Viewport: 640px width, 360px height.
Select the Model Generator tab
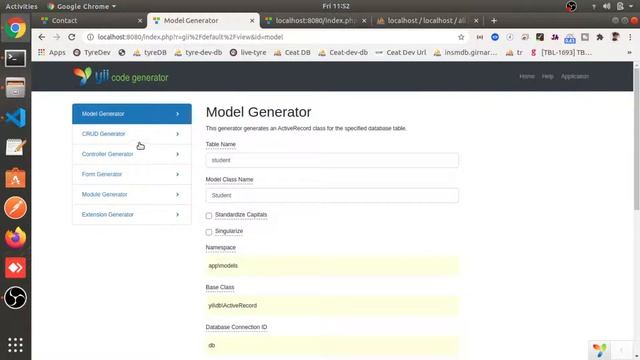[x=203, y=20]
